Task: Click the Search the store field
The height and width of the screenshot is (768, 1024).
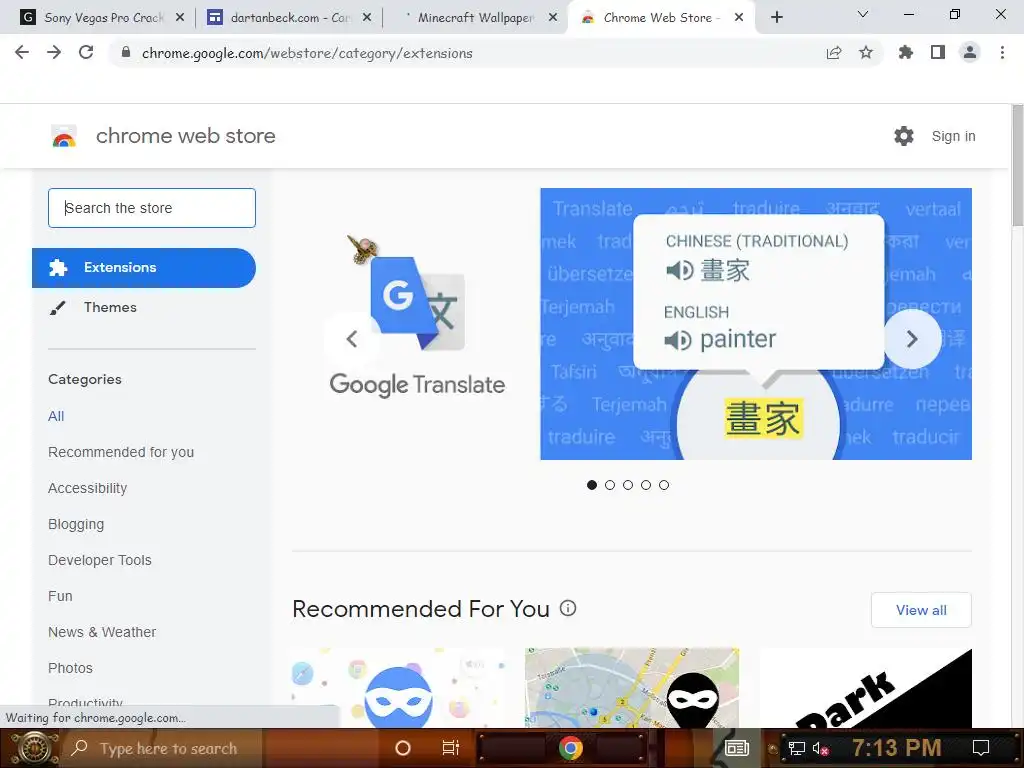Action: click(152, 208)
